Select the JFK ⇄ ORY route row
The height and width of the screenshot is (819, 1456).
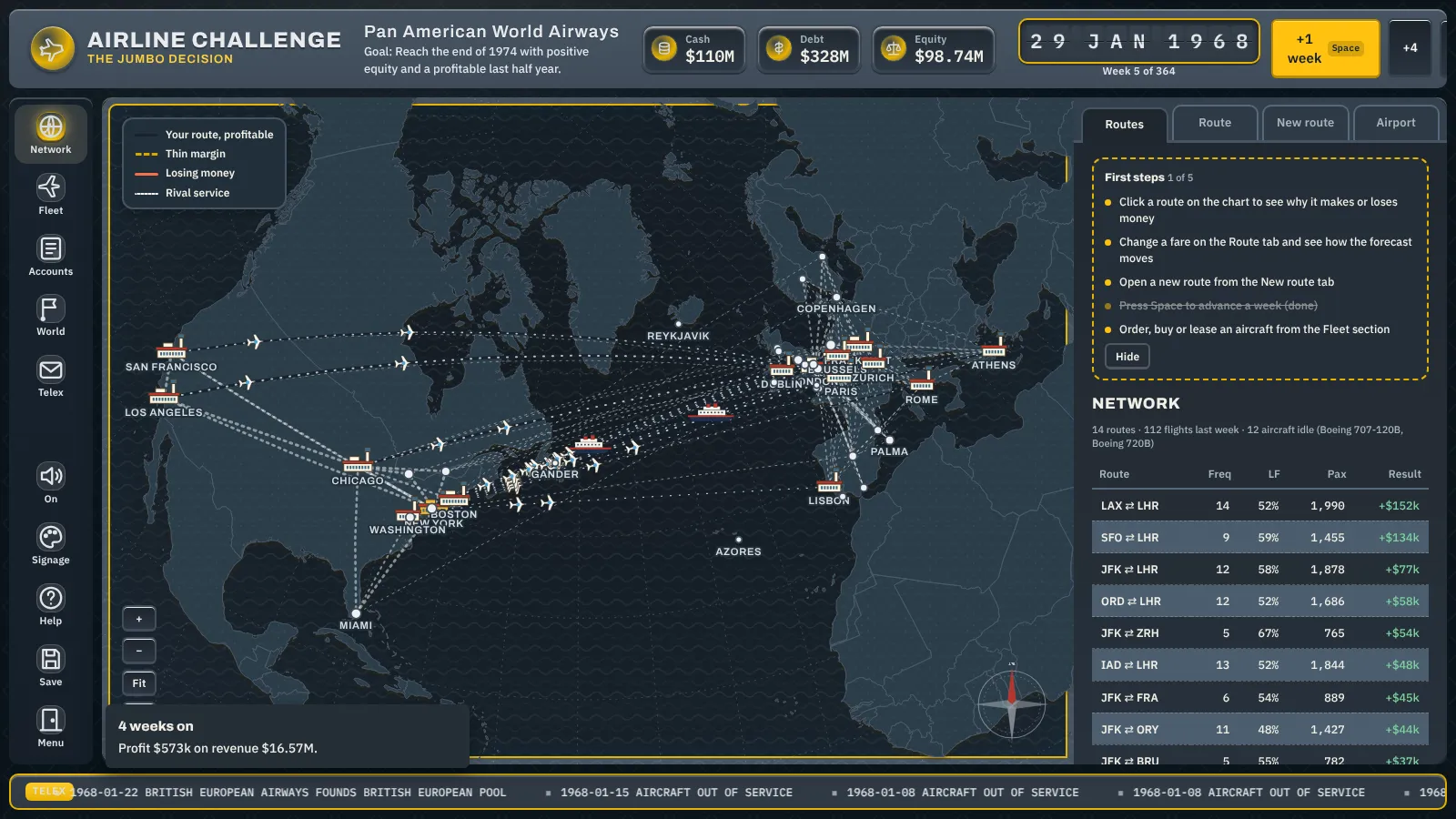tap(1260, 730)
